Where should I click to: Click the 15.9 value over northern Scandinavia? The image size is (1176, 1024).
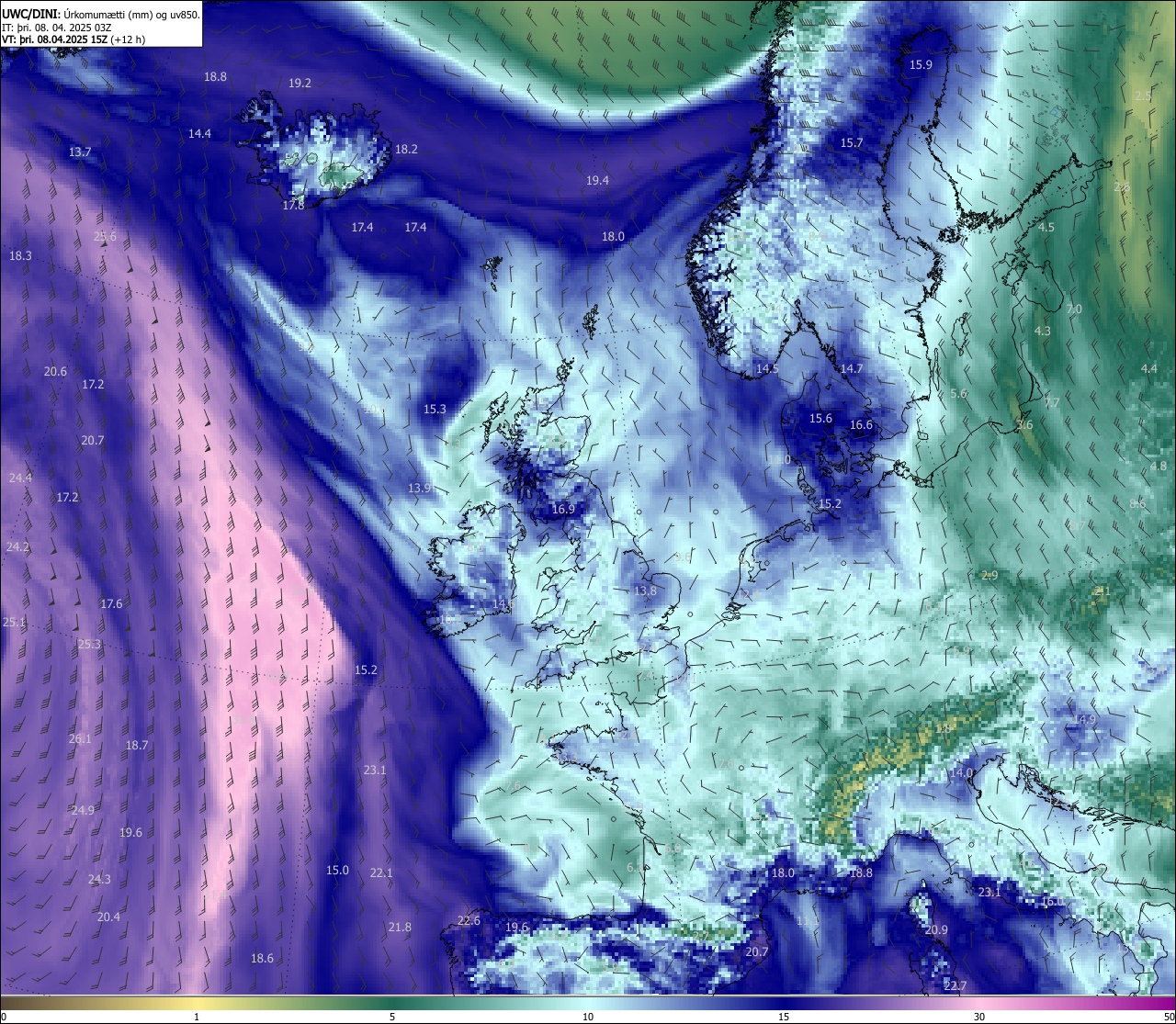[x=921, y=64]
